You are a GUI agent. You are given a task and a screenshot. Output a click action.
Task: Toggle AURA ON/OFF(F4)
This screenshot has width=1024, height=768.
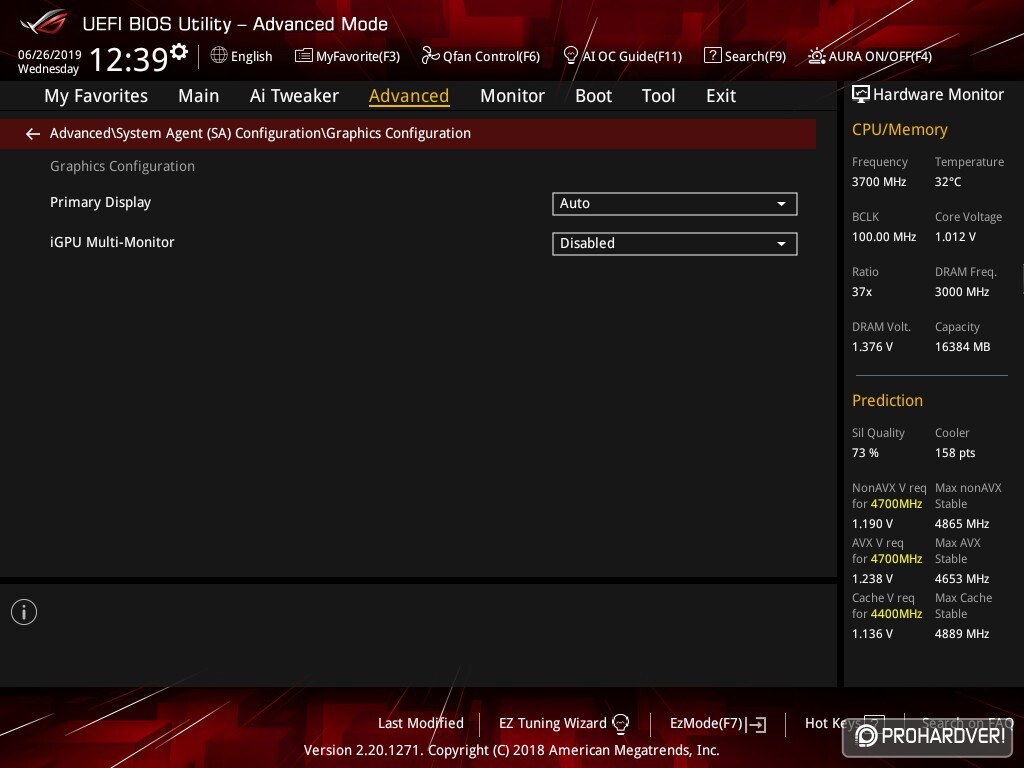click(x=870, y=56)
